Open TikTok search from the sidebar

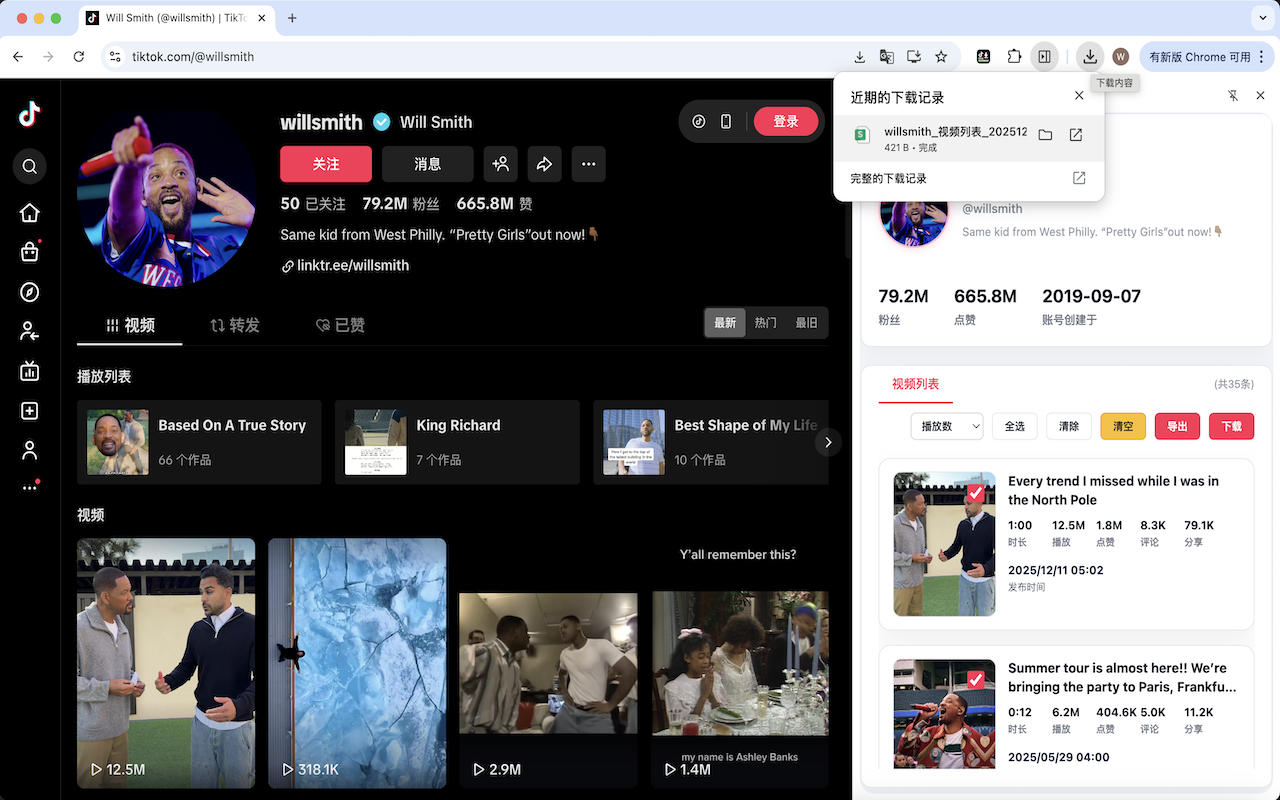30,166
